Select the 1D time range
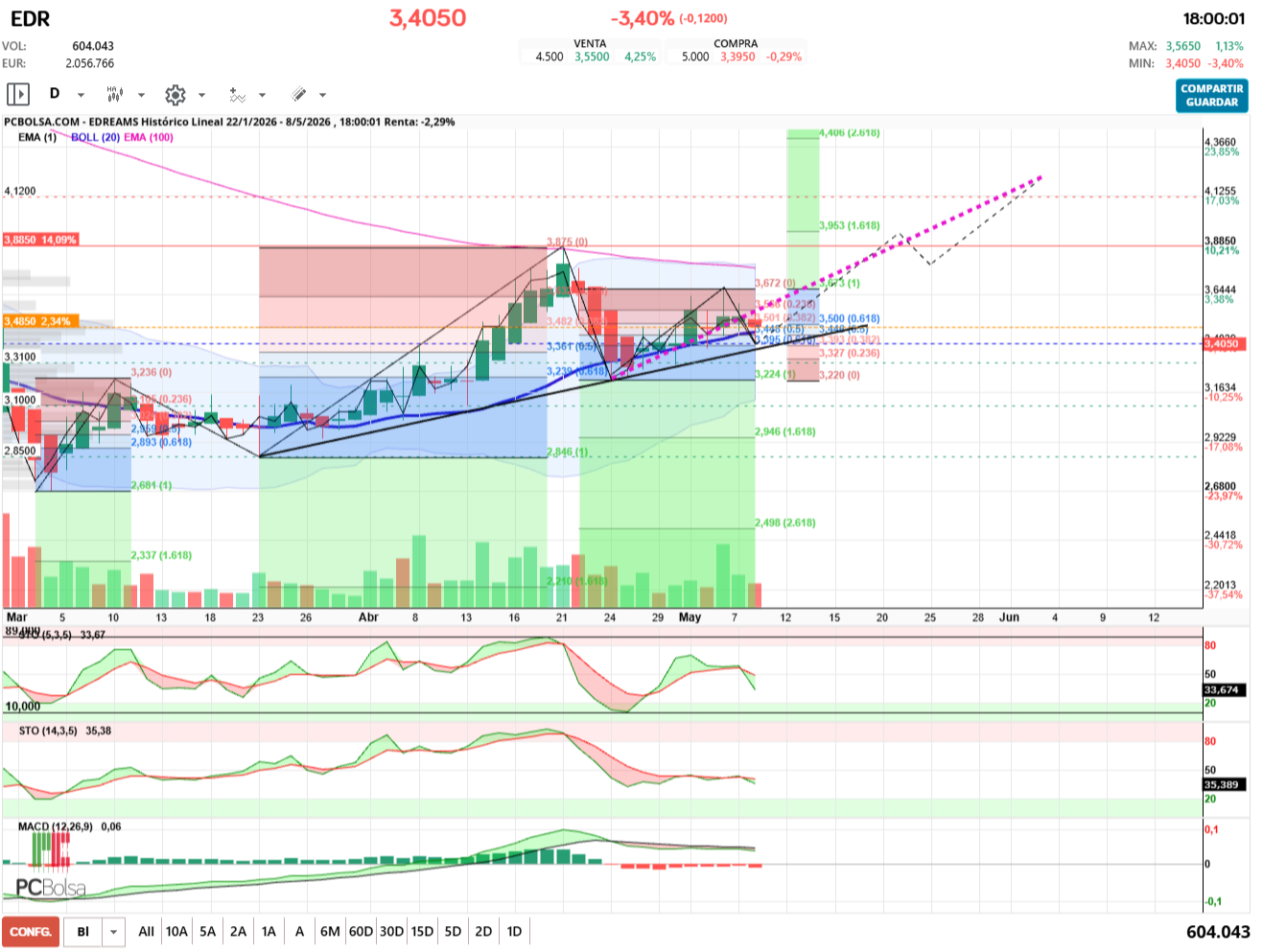 click(x=514, y=932)
